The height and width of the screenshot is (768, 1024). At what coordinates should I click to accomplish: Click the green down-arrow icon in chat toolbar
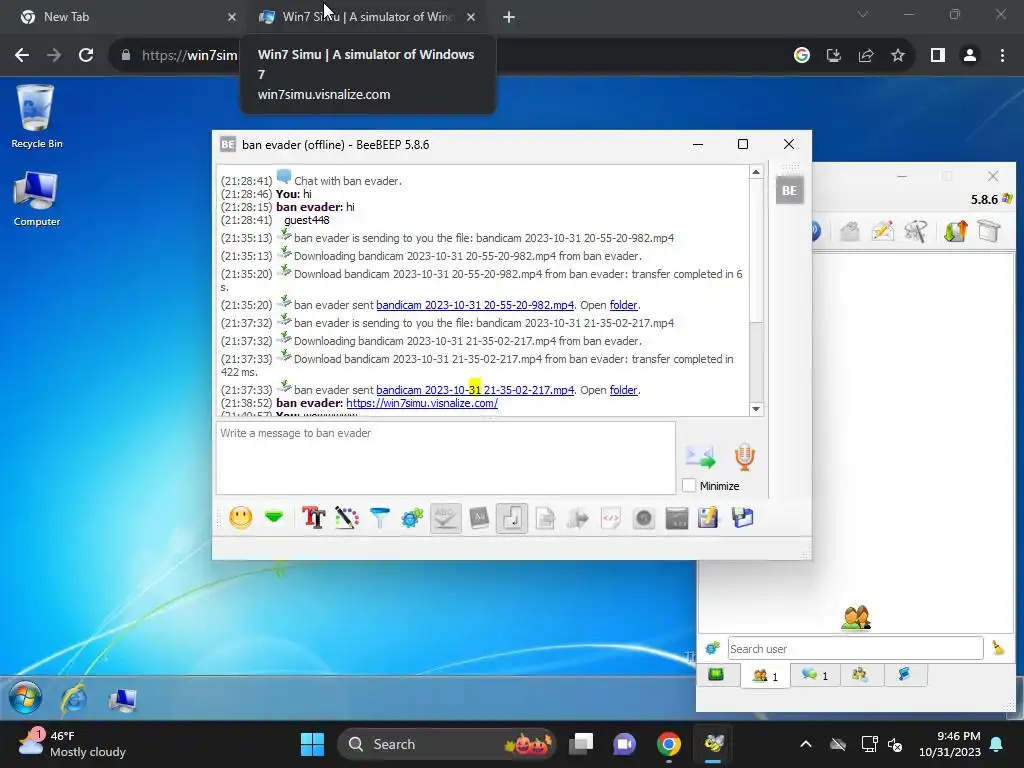pyautogui.click(x=274, y=518)
